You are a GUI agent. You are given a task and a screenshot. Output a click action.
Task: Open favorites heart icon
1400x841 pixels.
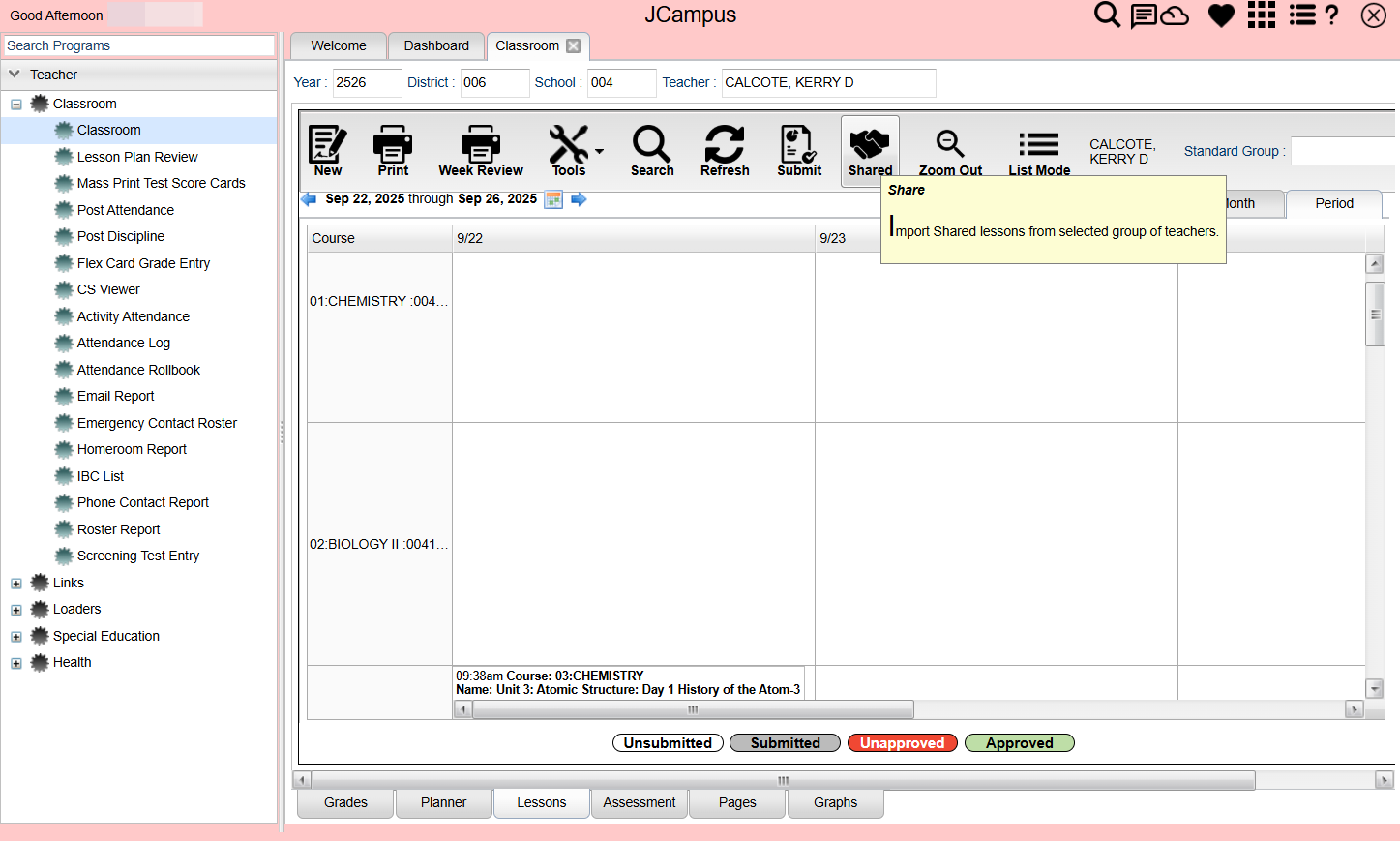(x=1221, y=15)
